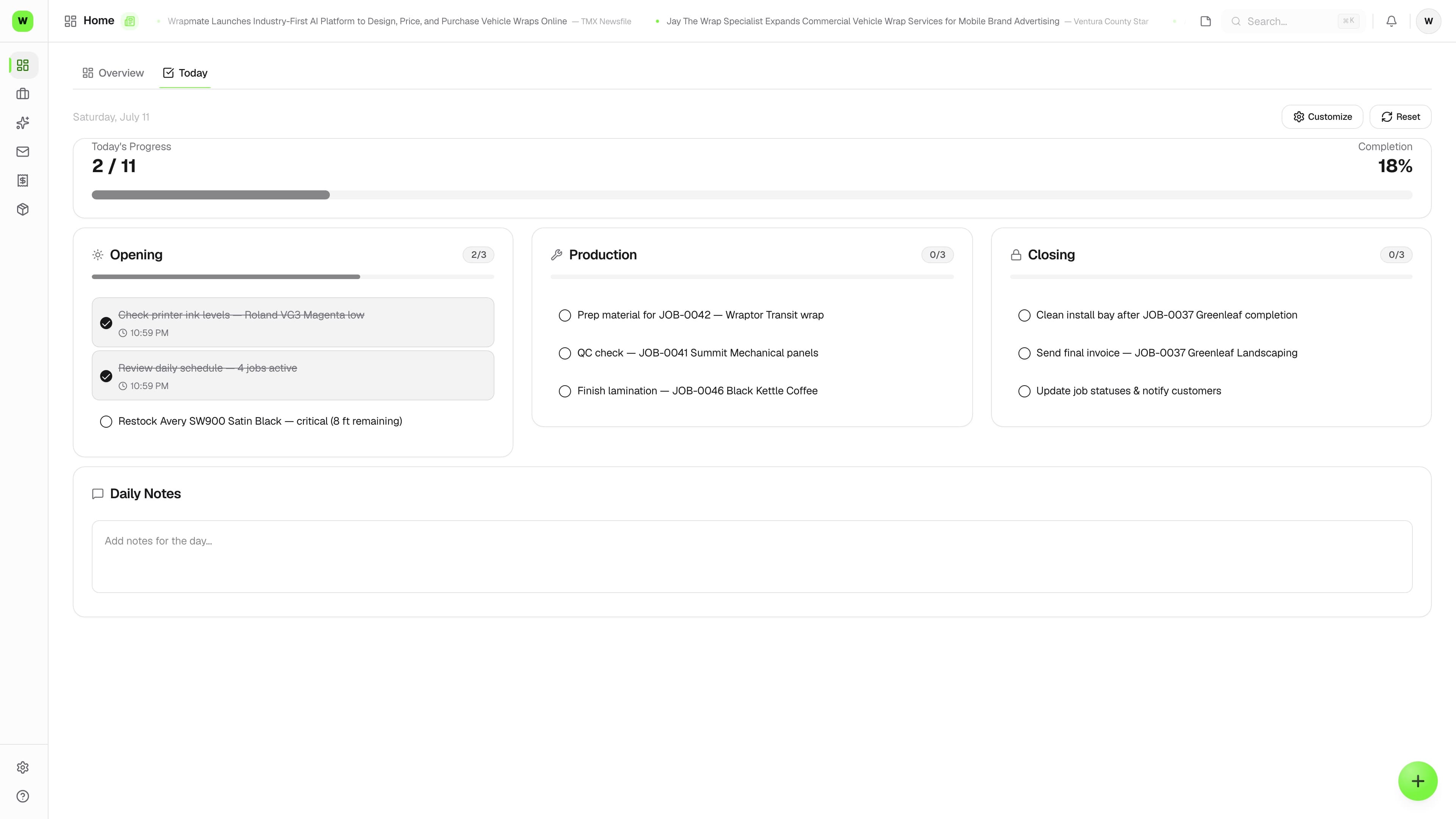Click the Customize button
This screenshot has width=1456, height=819.
click(1322, 116)
